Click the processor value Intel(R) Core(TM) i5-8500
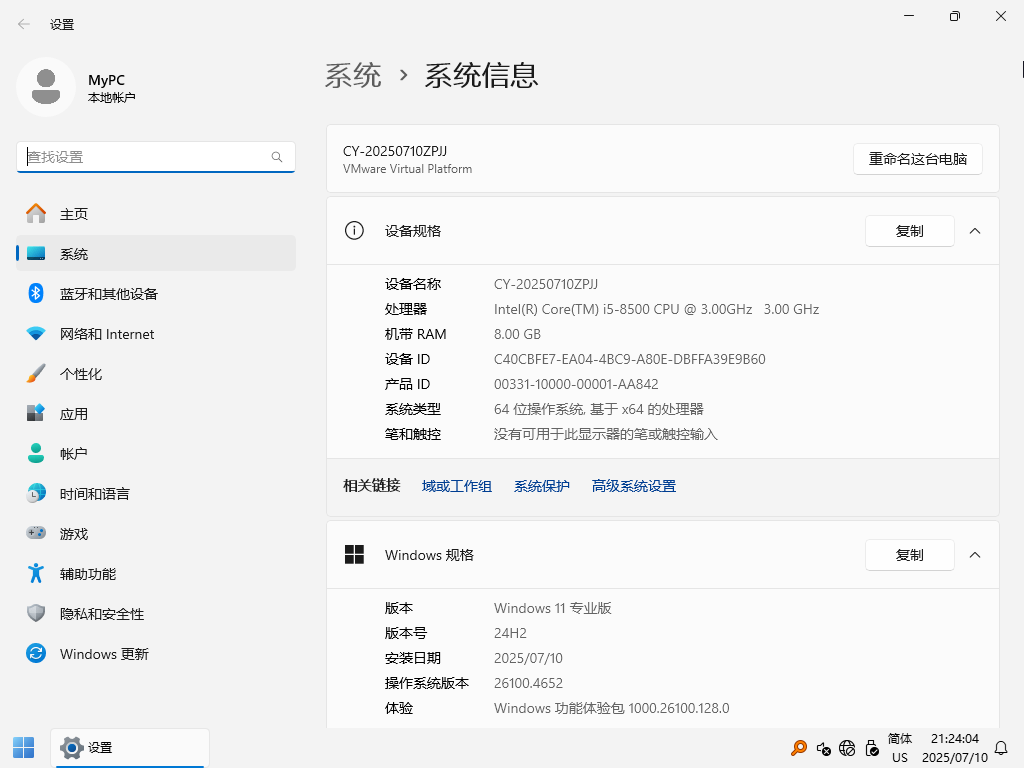1024x768 pixels. [656, 309]
